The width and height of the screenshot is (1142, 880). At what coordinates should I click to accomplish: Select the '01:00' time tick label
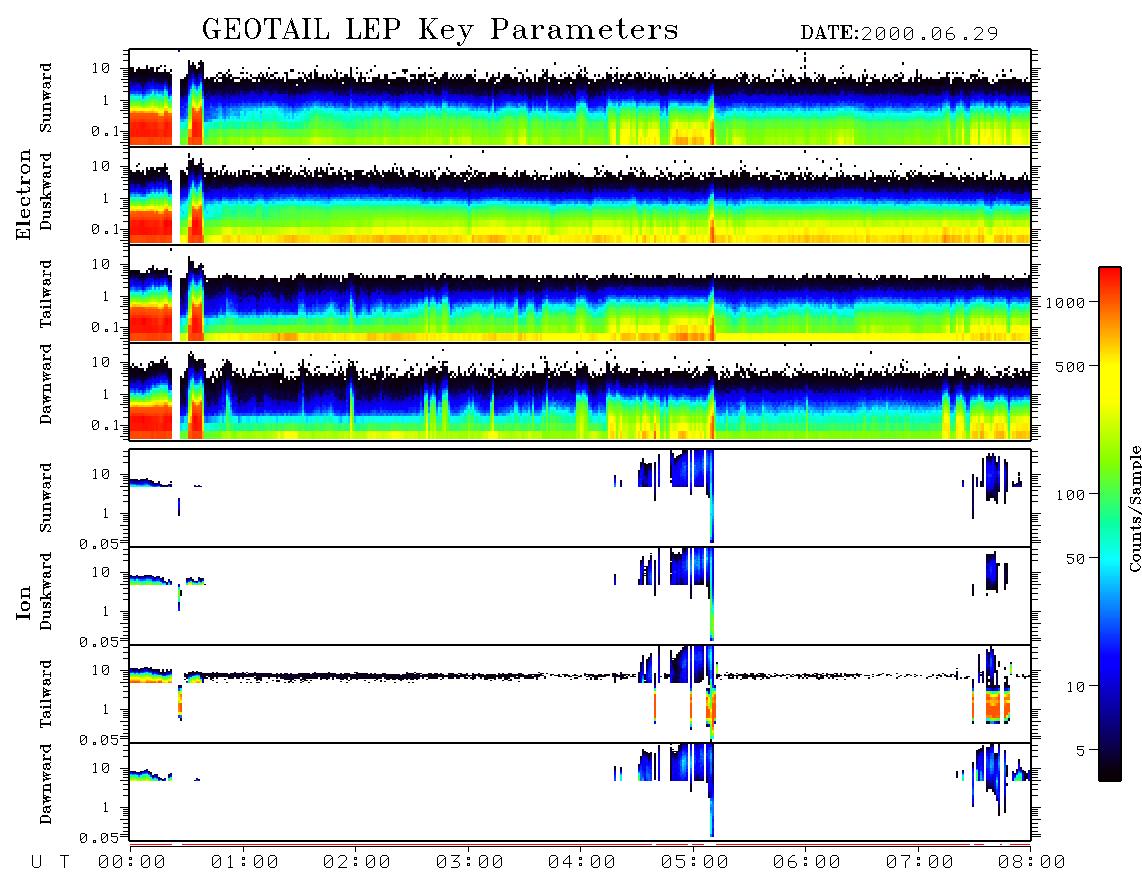coord(245,863)
